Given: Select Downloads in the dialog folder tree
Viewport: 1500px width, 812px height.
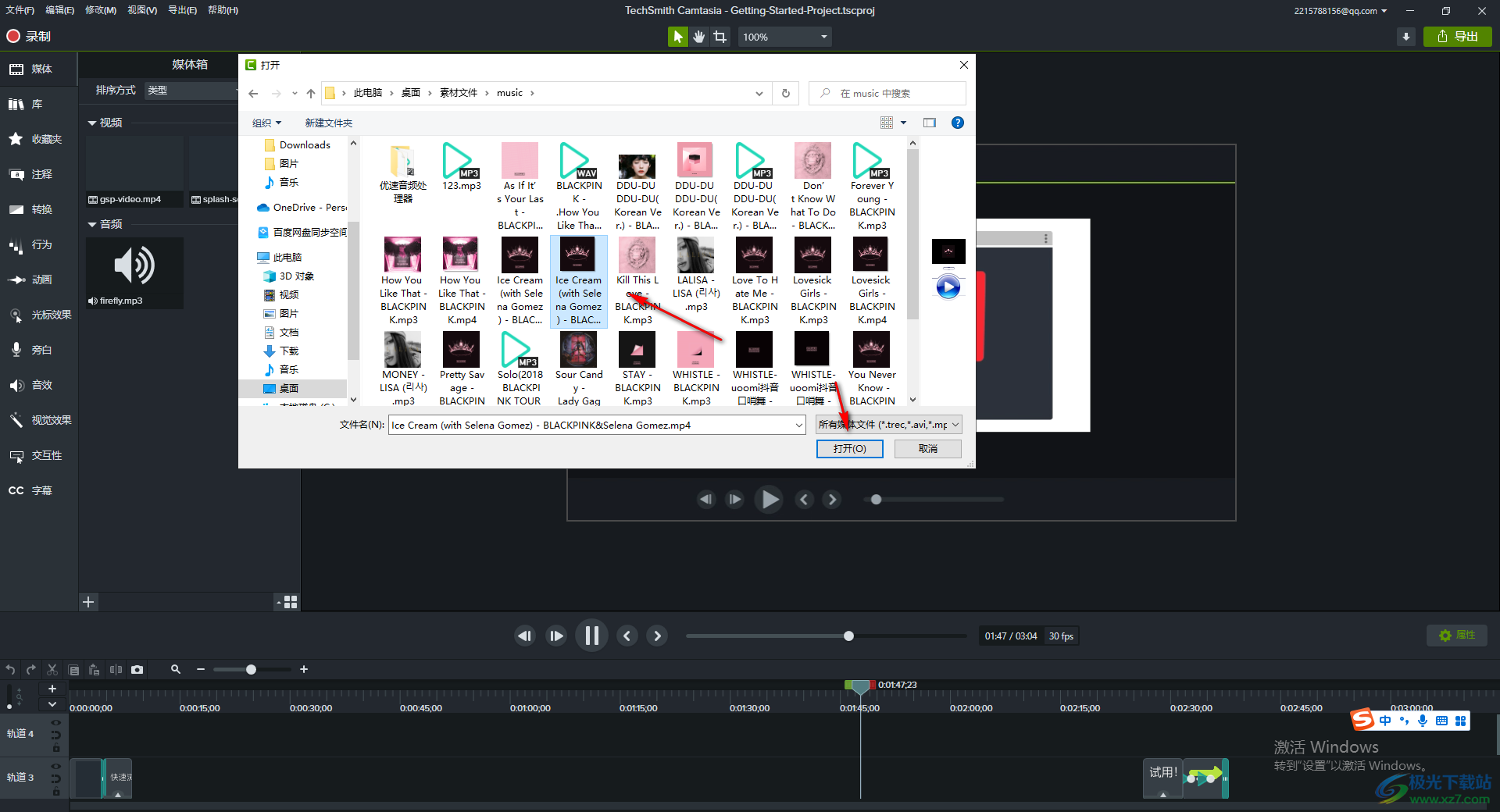Looking at the screenshot, I should click(304, 144).
